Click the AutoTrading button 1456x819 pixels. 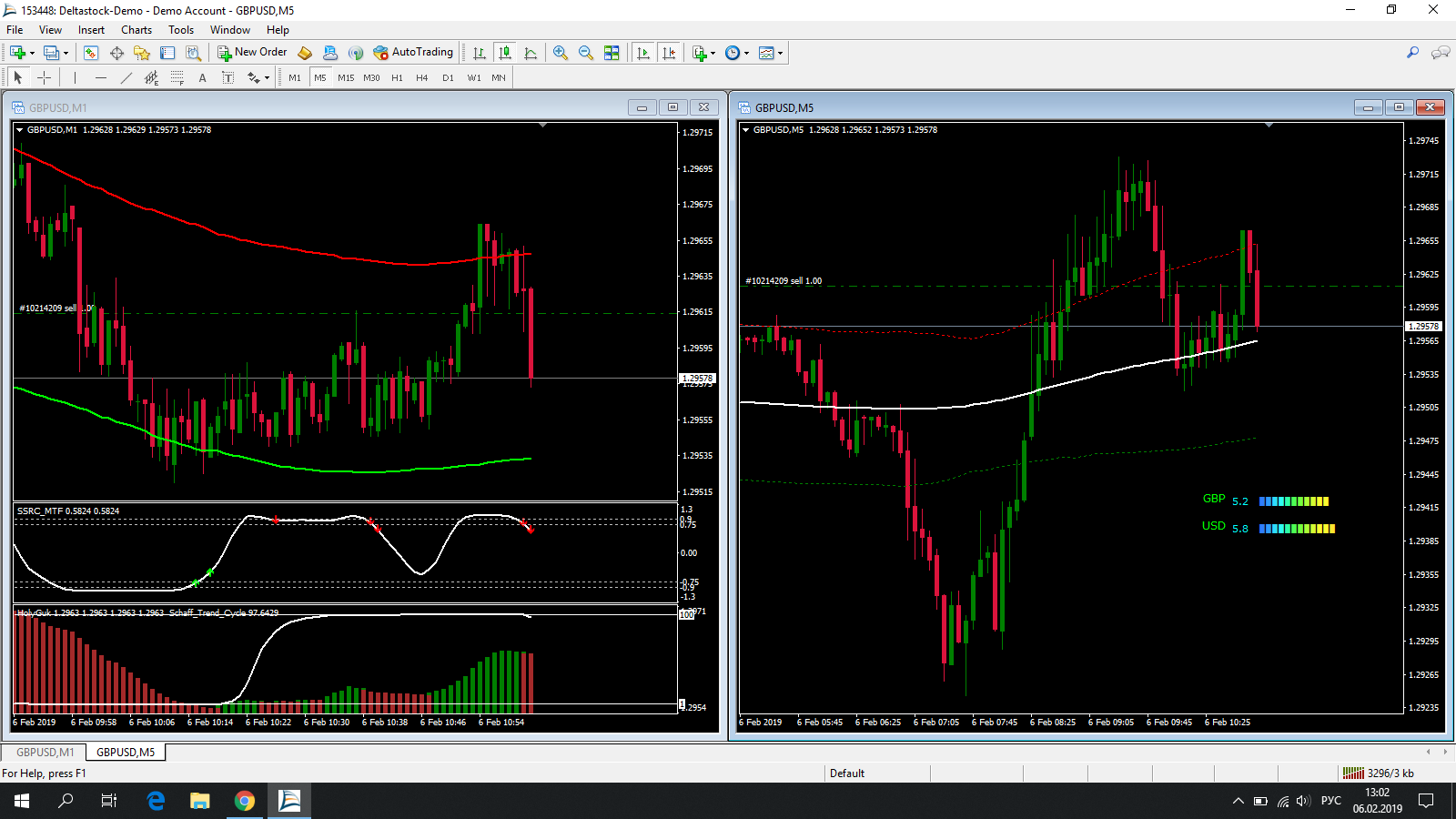[413, 53]
